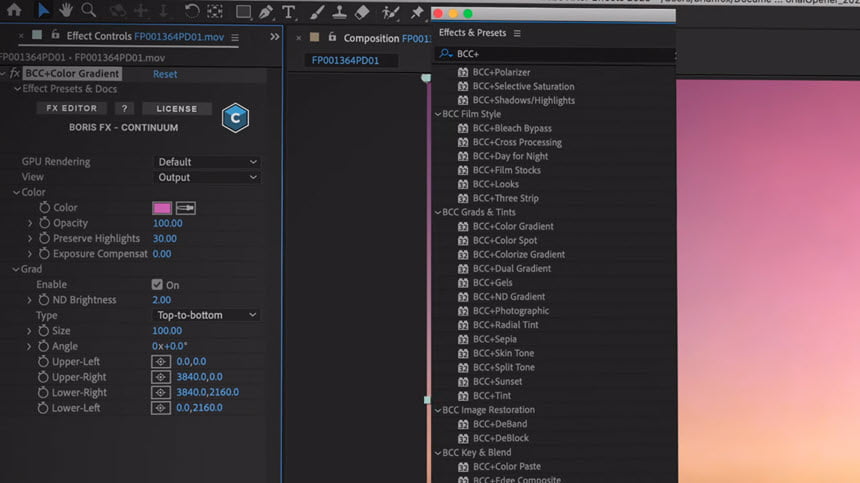Toggle the Color stopwatch

(x=44, y=207)
